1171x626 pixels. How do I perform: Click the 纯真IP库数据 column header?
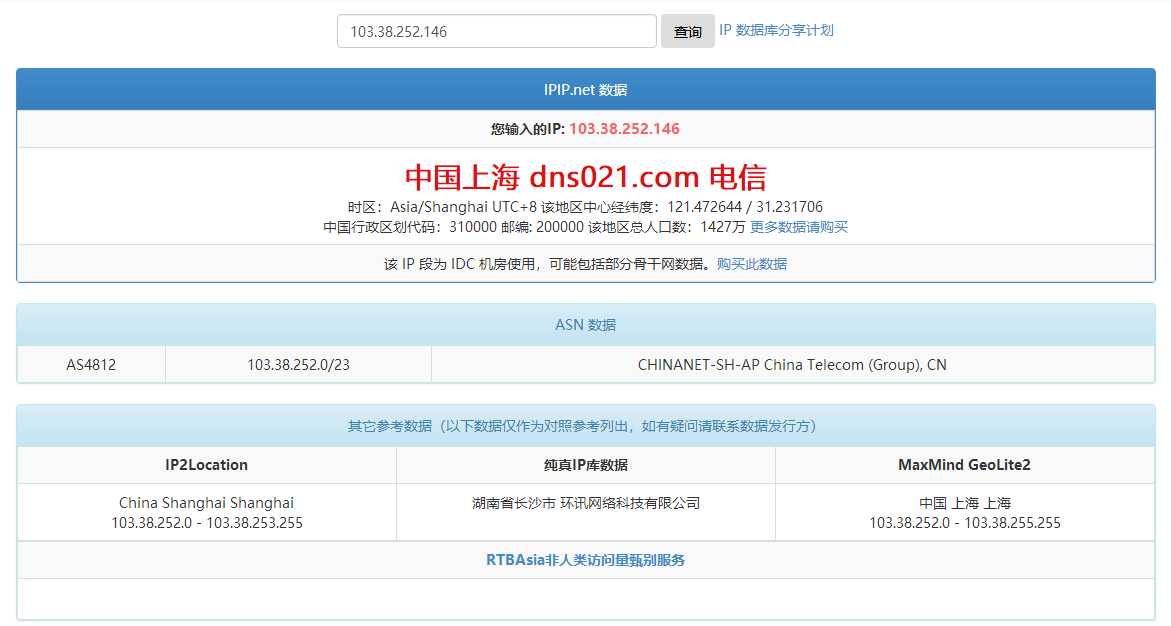[x=586, y=465]
